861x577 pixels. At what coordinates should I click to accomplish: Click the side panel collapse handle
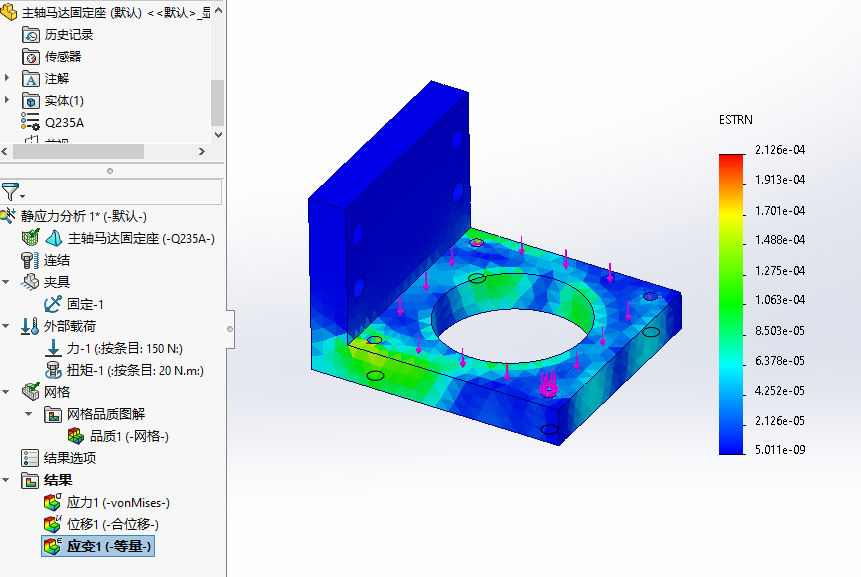coord(230,329)
